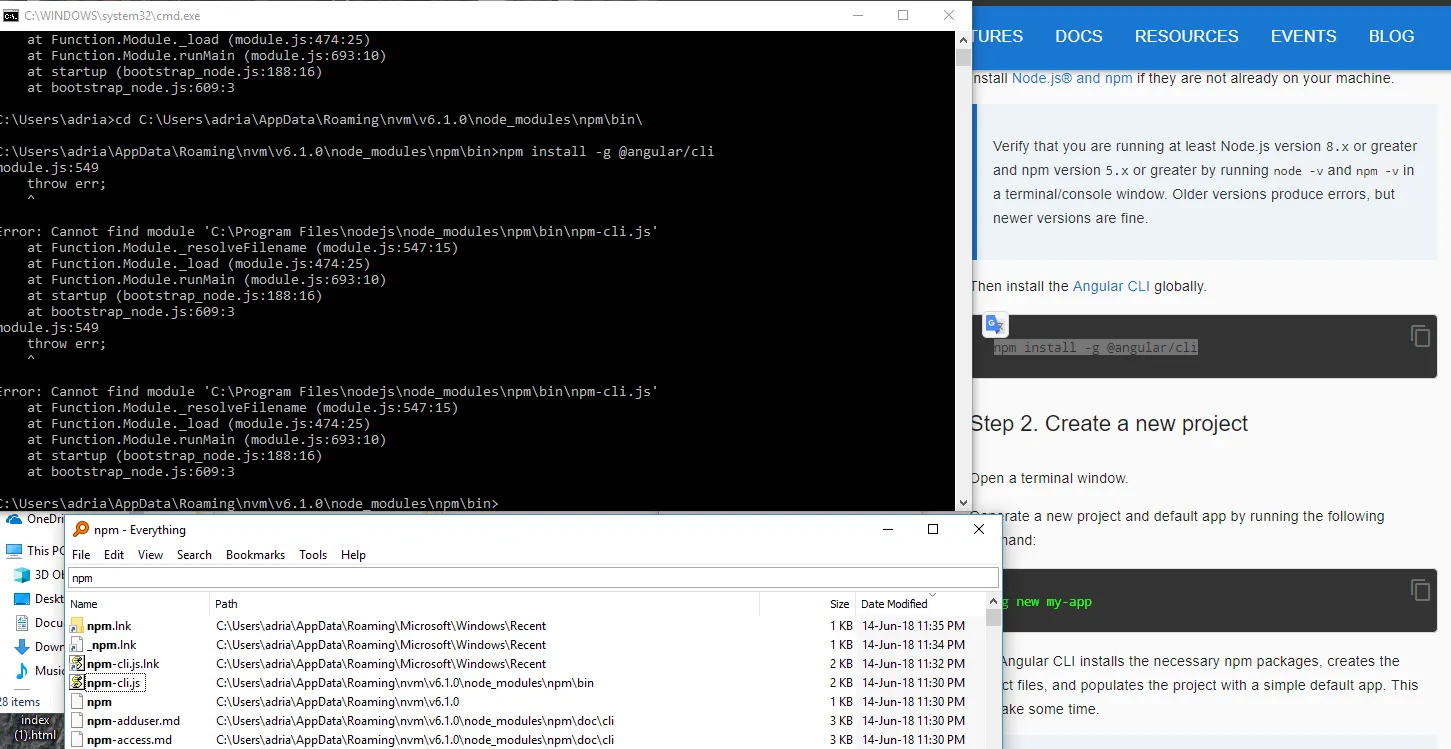Select the npm.lnk file name in Everything

click(x=109, y=626)
